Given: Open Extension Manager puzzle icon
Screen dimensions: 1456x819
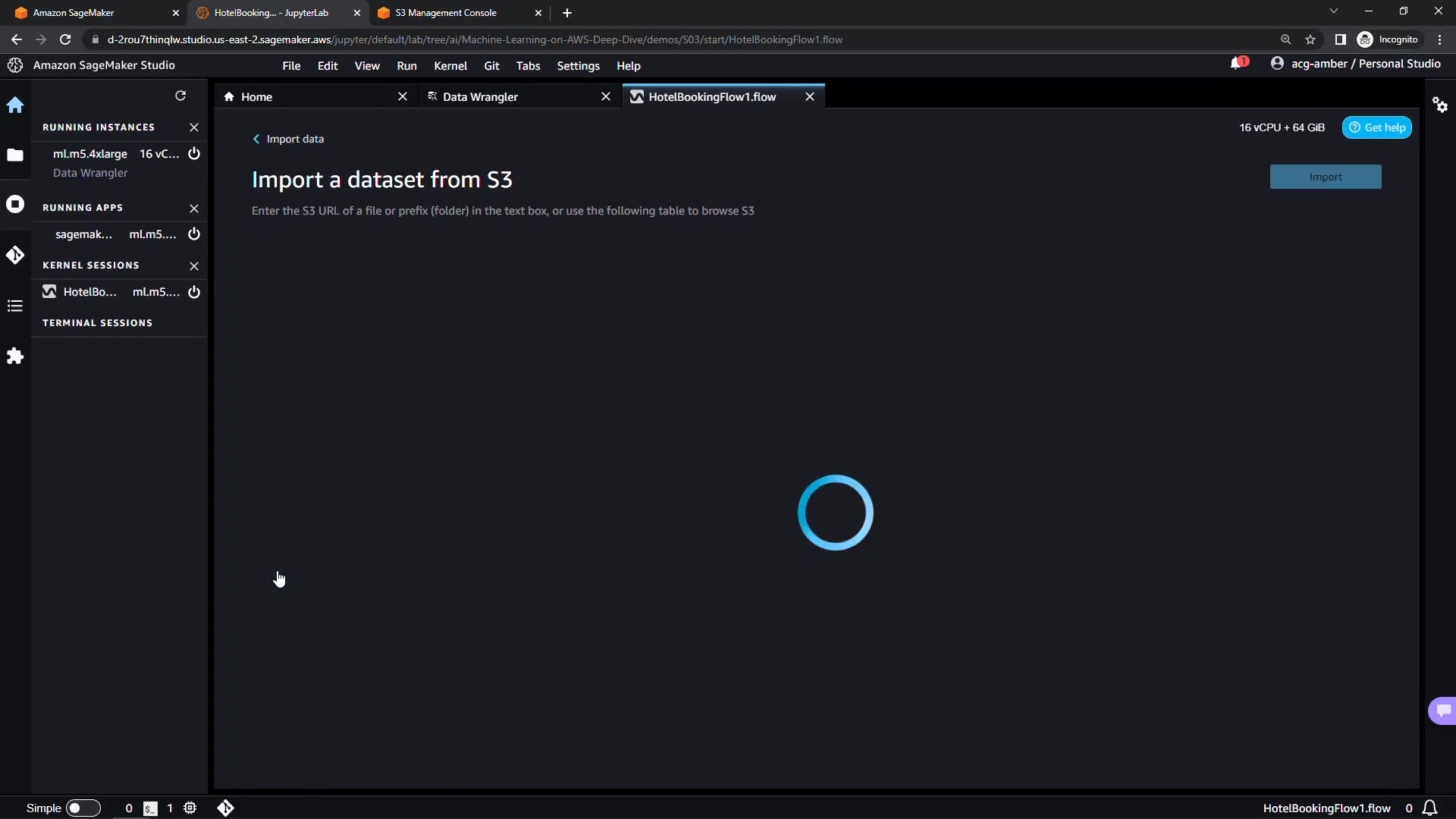Looking at the screenshot, I should pyautogui.click(x=15, y=356).
